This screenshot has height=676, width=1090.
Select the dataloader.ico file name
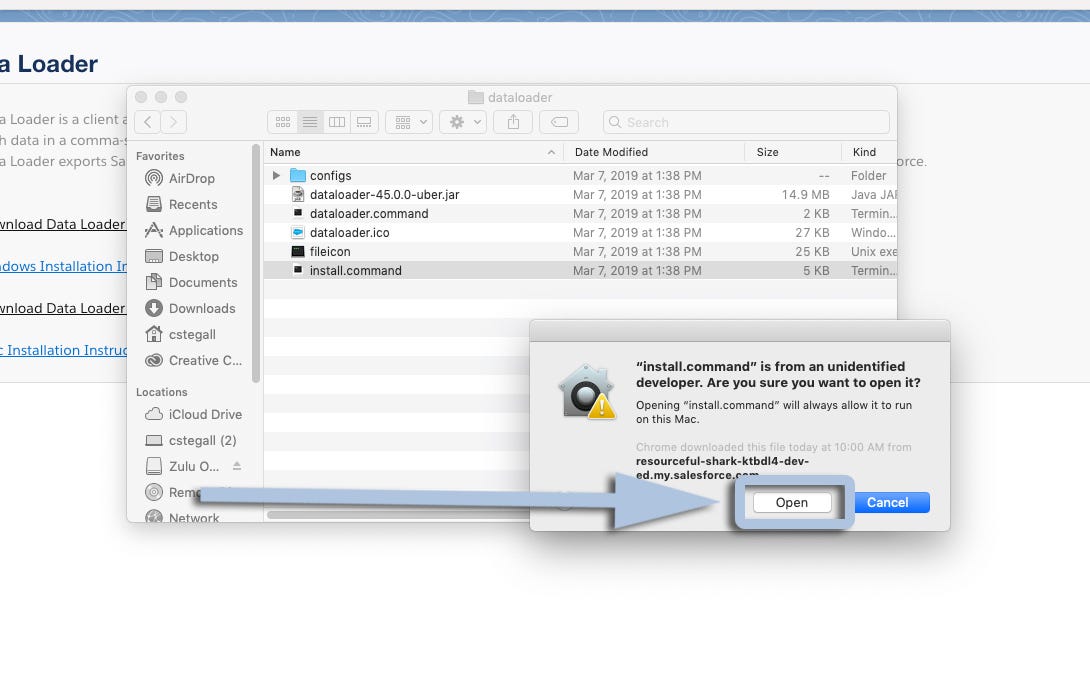tap(350, 232)
